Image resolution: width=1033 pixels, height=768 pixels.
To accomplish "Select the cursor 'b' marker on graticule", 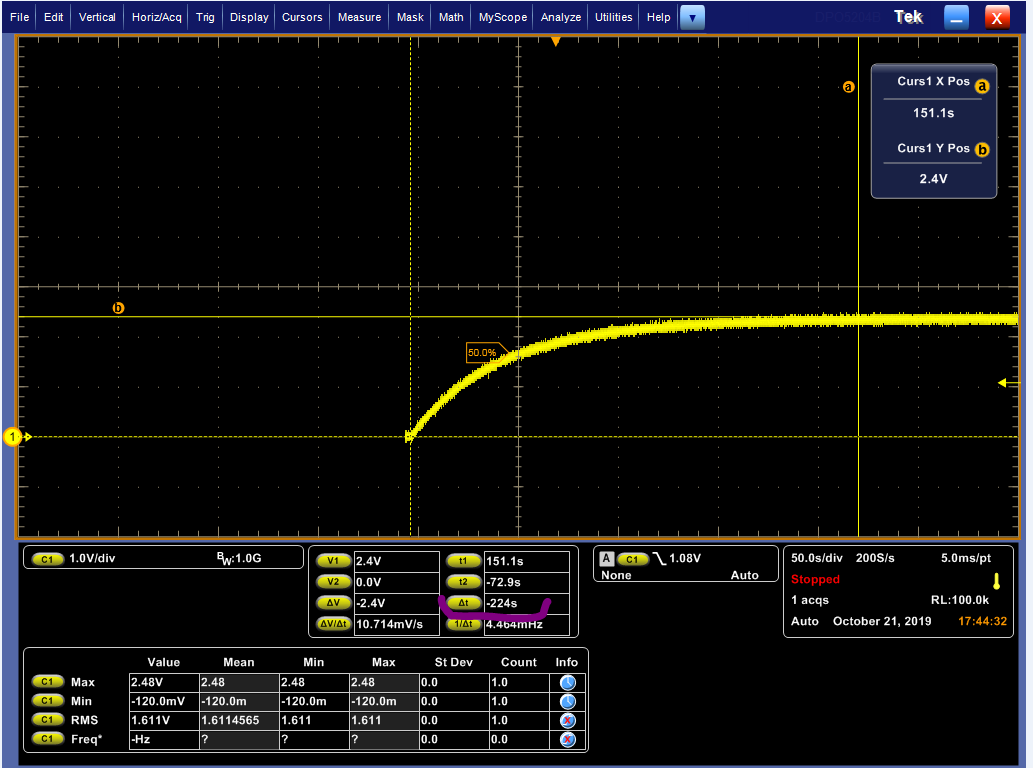I will 118,308.
